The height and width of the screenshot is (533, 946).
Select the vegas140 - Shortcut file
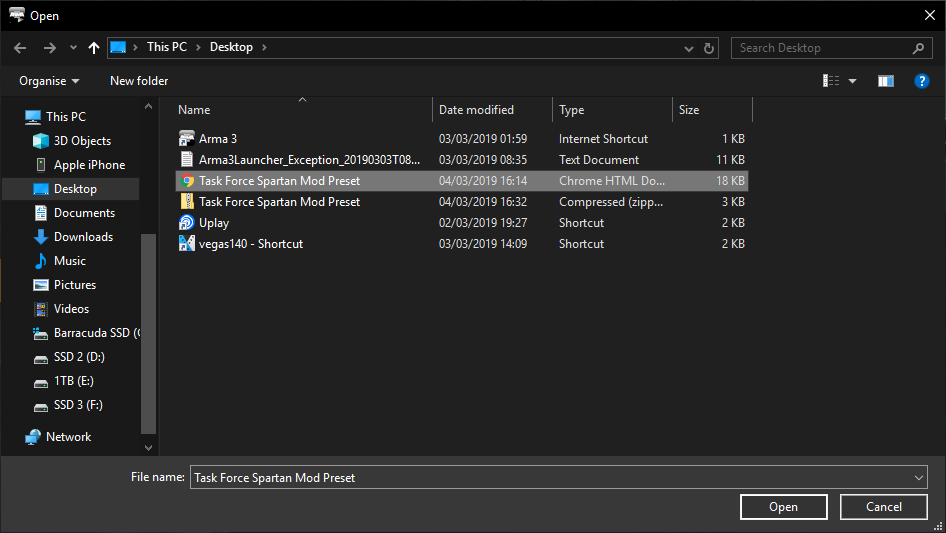click(250, 244)
